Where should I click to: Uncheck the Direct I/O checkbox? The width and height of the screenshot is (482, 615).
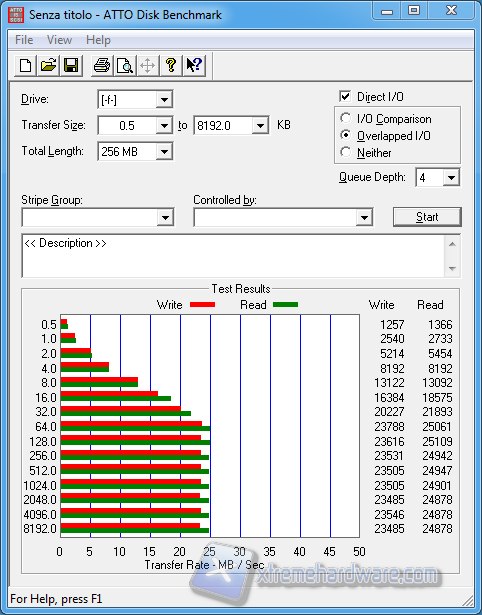(x=345, y=96)
